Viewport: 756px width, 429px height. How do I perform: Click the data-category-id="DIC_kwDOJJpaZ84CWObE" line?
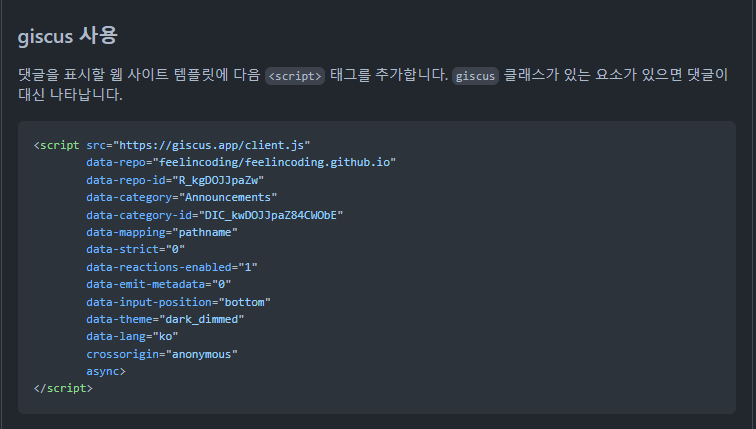[x=215, y=215]
